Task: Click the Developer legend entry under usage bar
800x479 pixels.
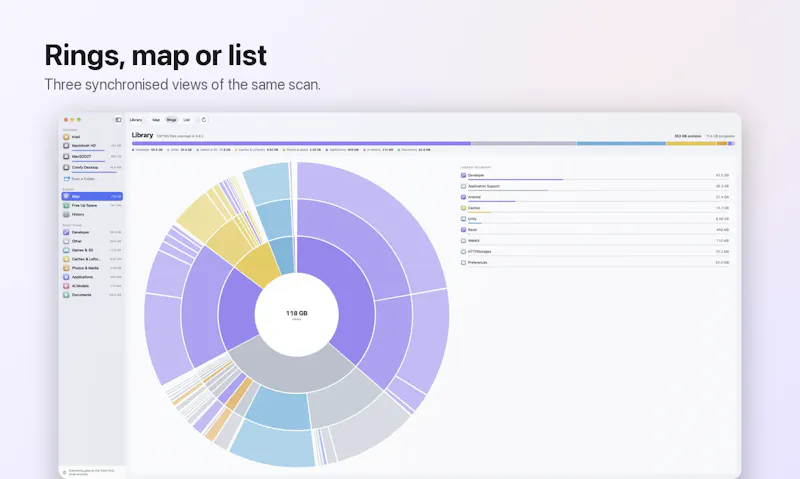Action: click(147, 150)
